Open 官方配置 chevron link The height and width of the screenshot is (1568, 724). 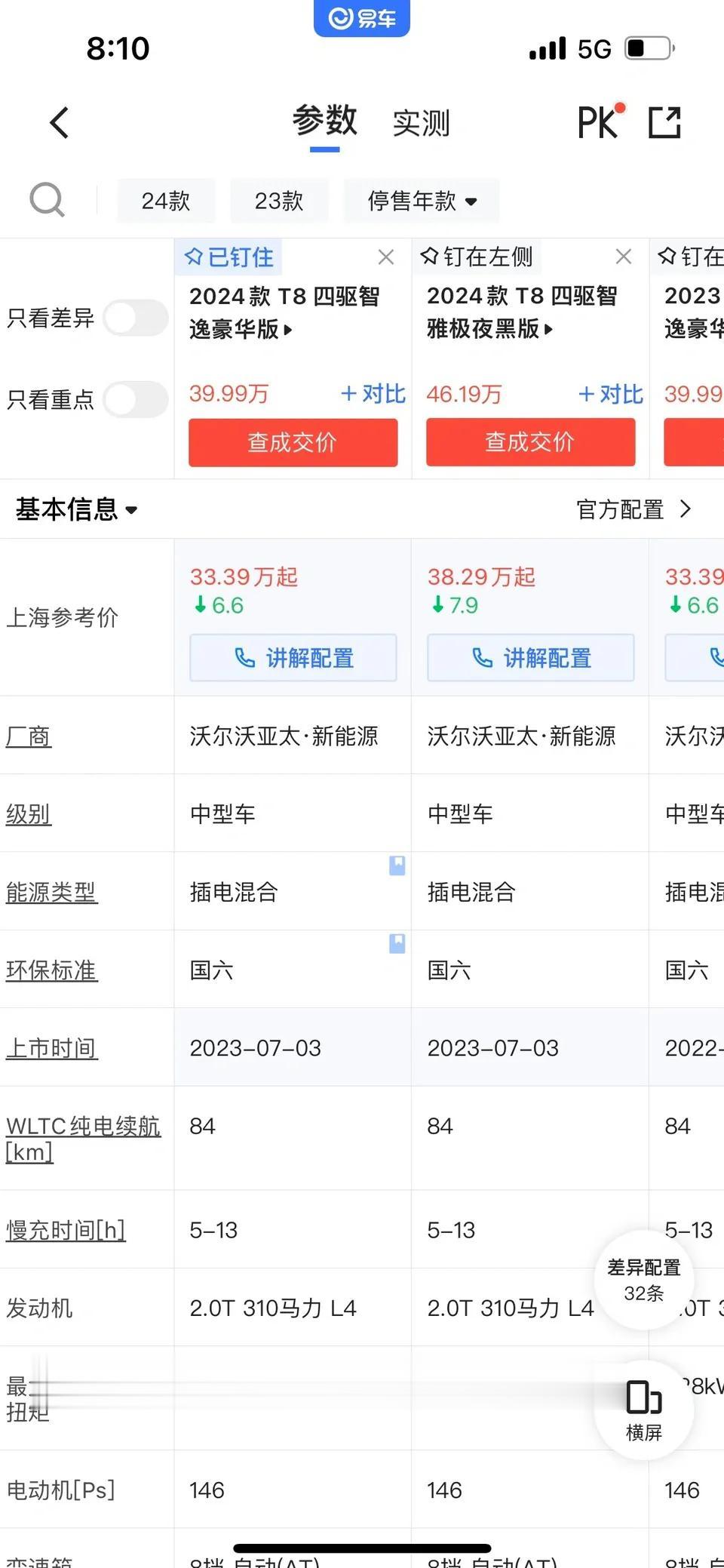point(633,509)
